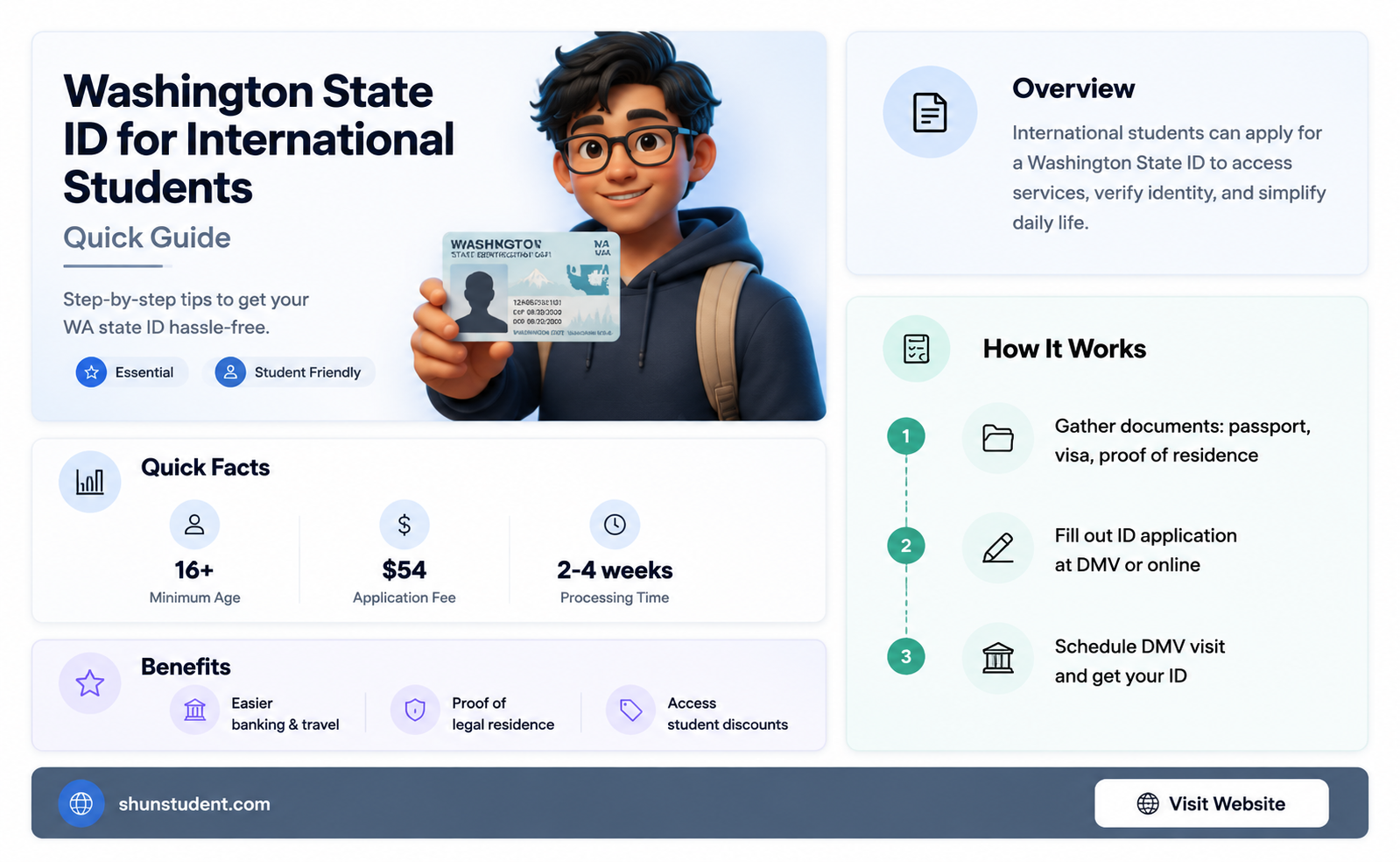Click the bank icon for Easier banking & travel
The width and height of the screenshot is (1400, 862).
[194, 710]
